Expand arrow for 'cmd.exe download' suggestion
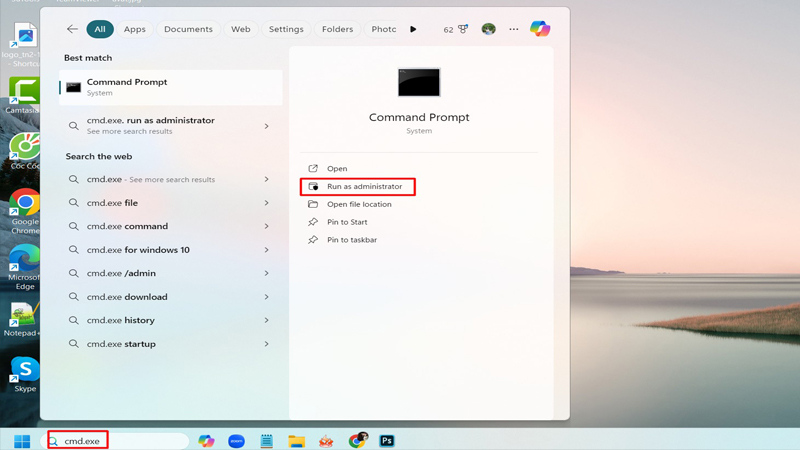800x450 pixels. 266,296
